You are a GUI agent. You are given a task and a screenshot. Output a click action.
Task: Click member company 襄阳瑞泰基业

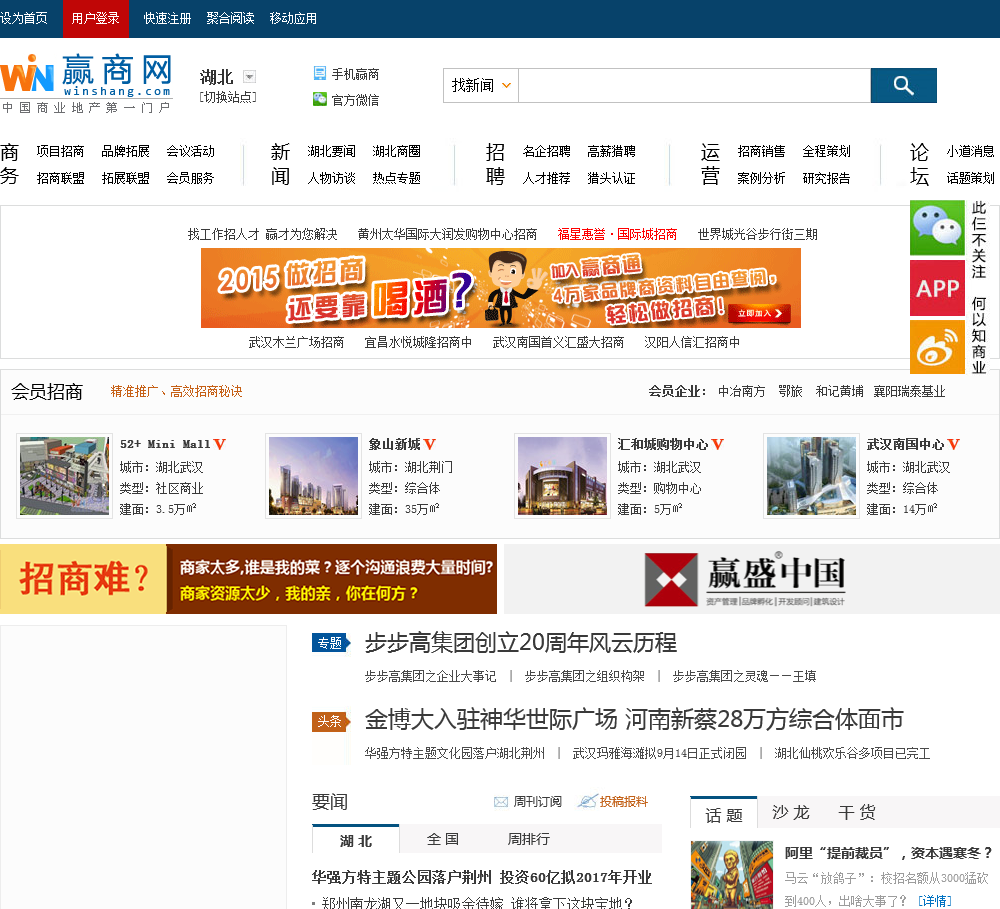point(909,392)
